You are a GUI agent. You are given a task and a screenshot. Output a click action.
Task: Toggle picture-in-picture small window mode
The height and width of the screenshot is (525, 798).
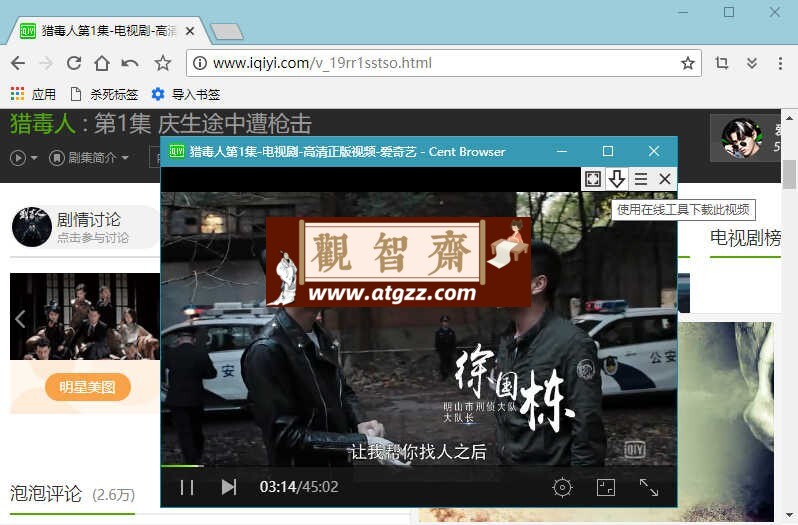coord(606,487)
